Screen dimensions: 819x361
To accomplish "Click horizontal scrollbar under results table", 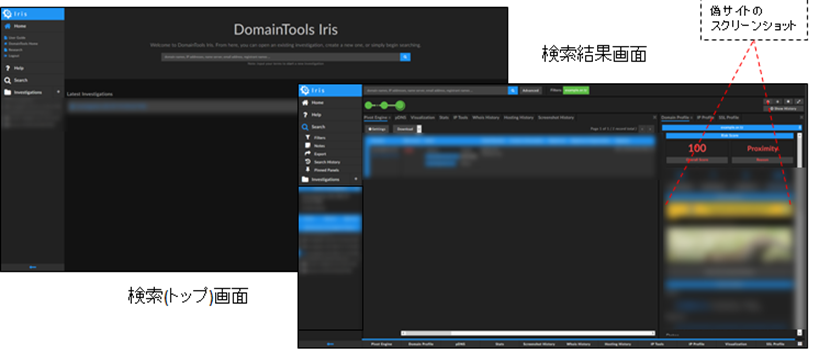I will coord(528,333).
